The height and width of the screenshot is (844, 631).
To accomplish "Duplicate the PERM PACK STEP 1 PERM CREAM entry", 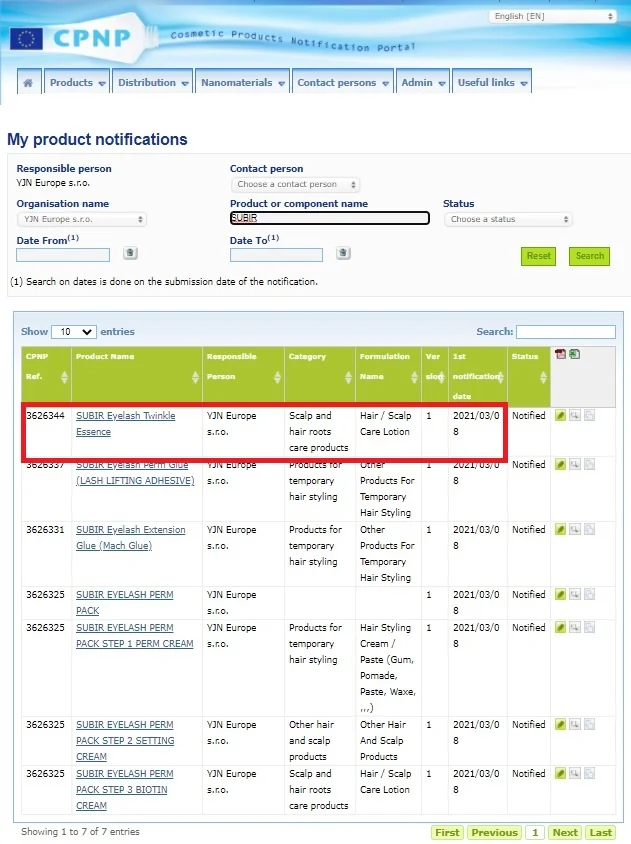I will (590, 628).
